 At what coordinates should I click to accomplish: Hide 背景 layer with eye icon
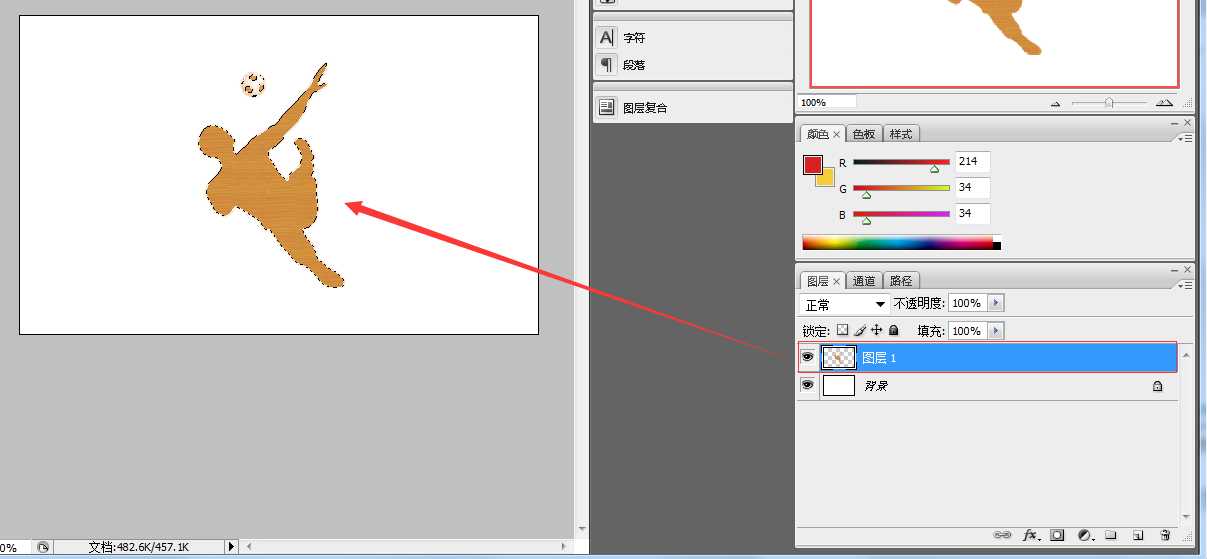808,385
